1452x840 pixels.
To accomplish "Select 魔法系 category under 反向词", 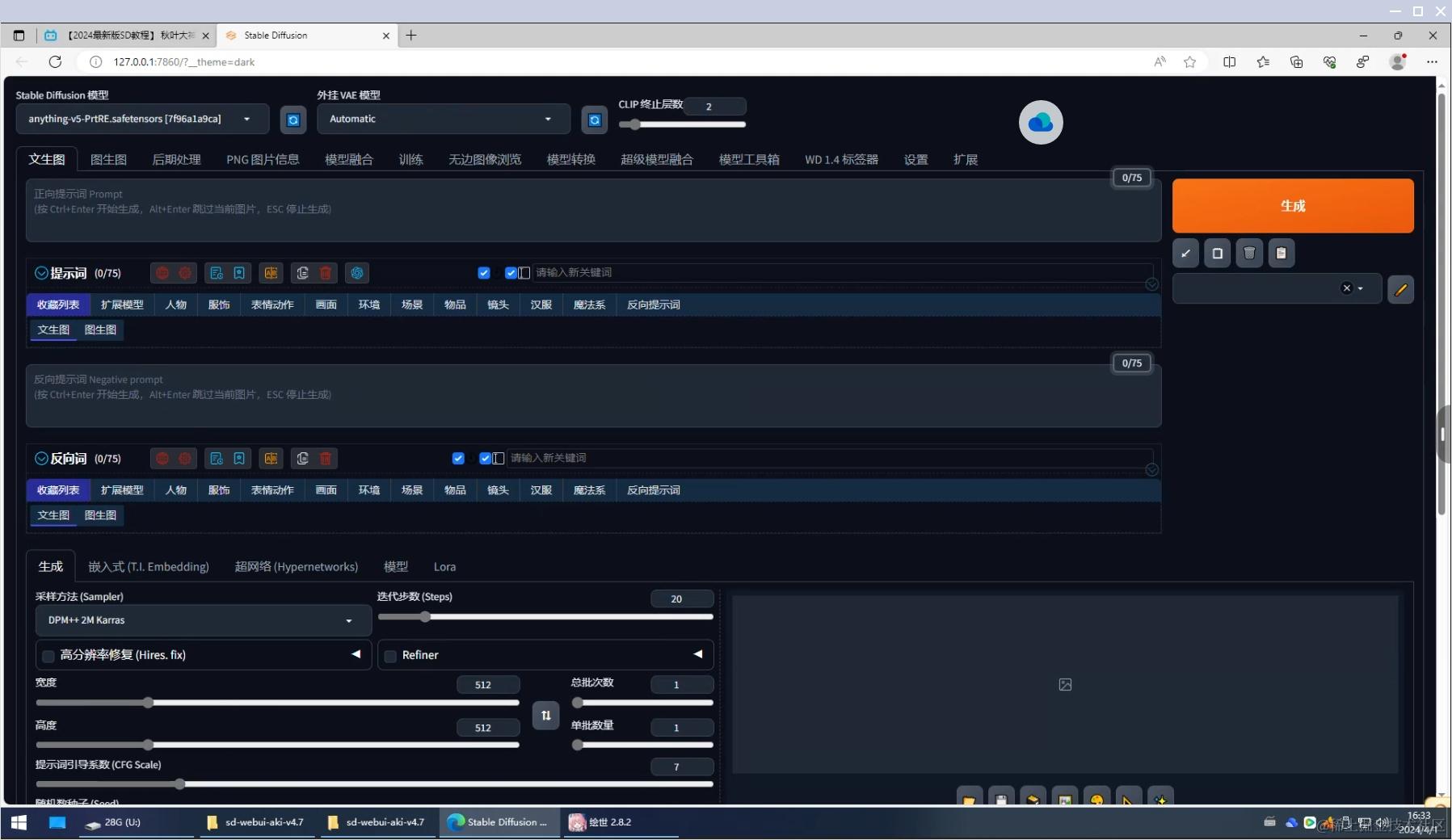I will pos(589,491).
